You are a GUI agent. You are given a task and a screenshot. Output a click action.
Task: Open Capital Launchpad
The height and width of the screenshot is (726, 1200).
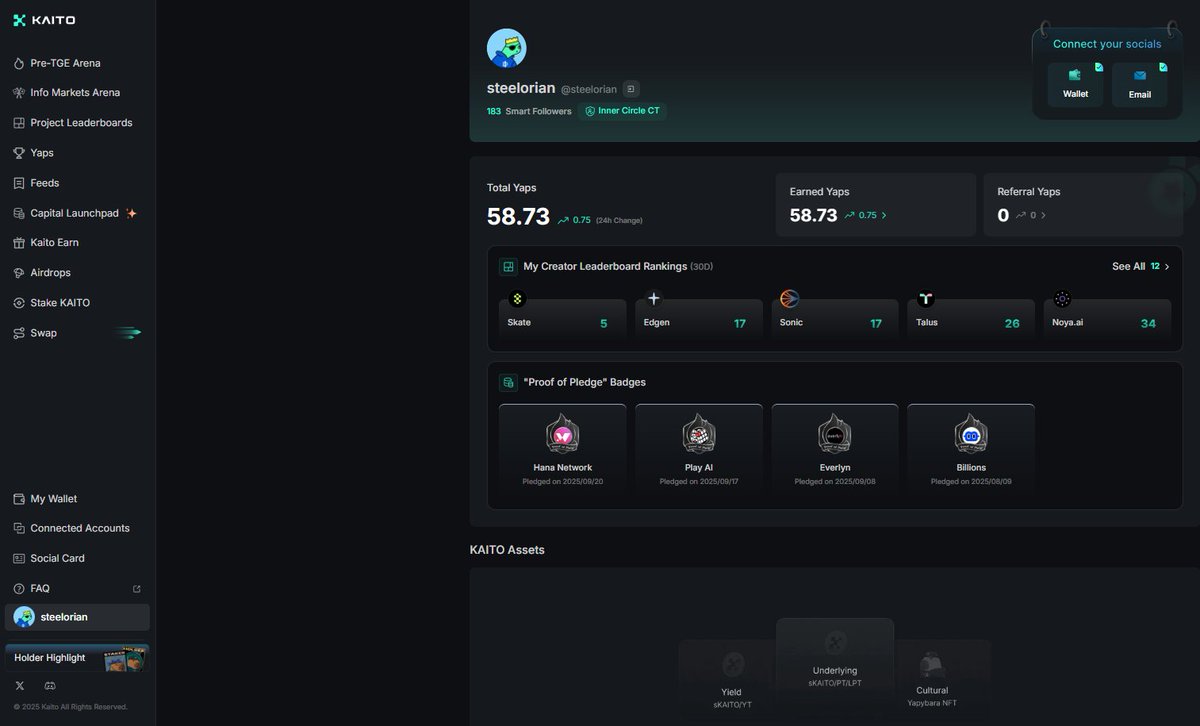74,213
